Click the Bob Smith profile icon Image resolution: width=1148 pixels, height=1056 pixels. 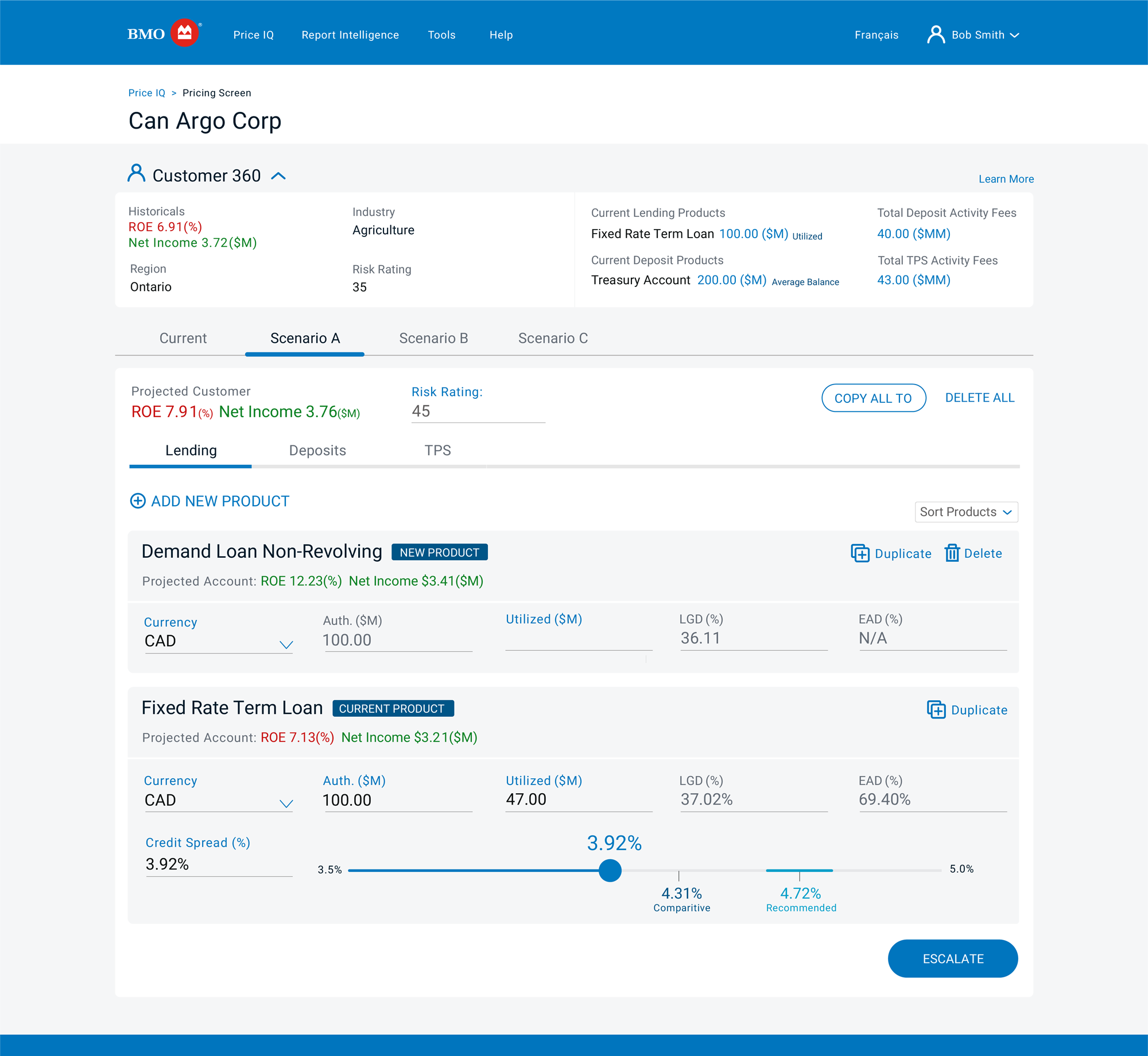(x=937, y=34)
